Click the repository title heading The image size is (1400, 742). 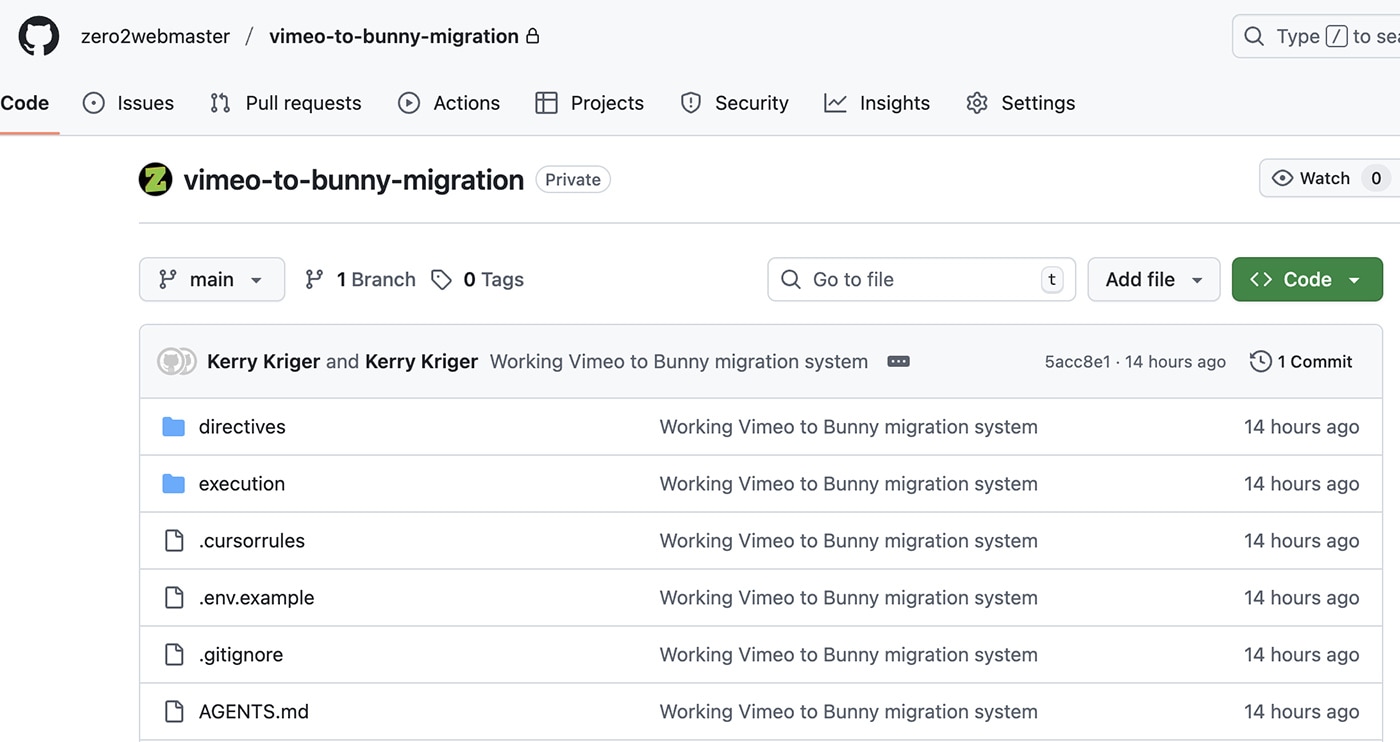354,180
